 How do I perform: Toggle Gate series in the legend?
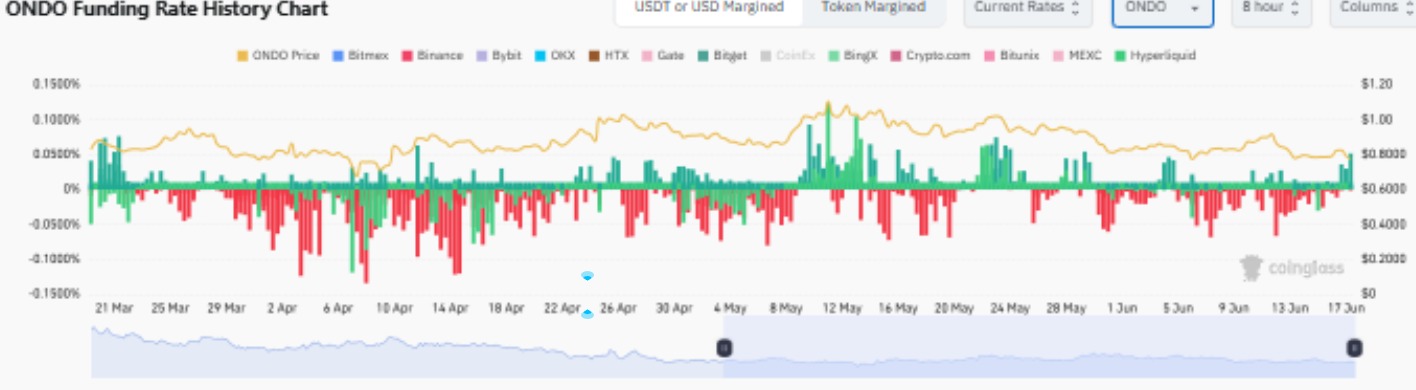[662, 56]
